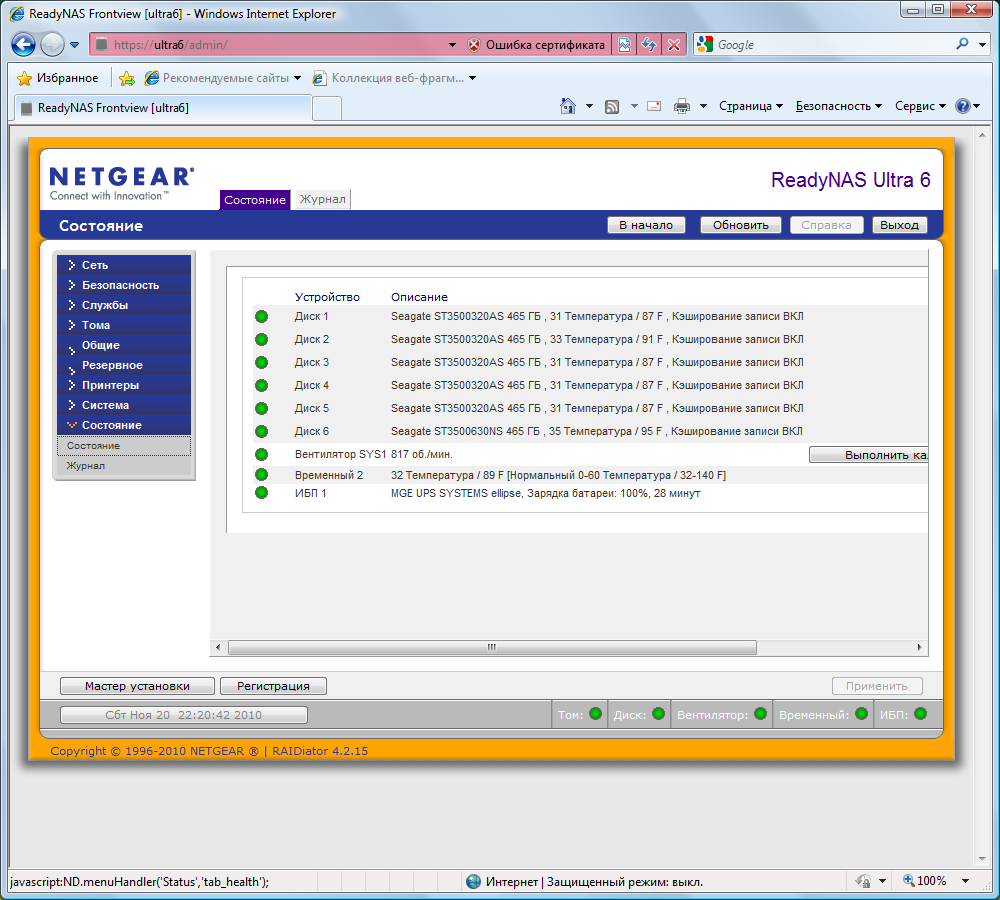
Task: Select the ReadyNAS Frontview [ultra6] browser tab
Action: 163,108
